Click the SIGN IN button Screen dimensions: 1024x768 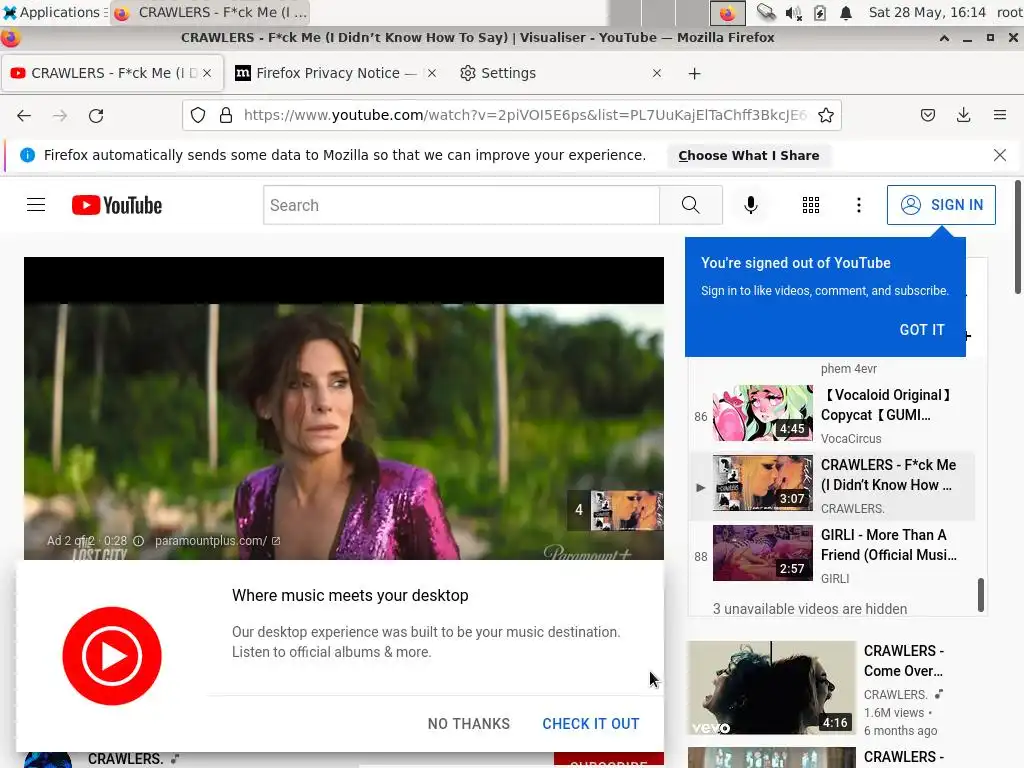point(941,205)
